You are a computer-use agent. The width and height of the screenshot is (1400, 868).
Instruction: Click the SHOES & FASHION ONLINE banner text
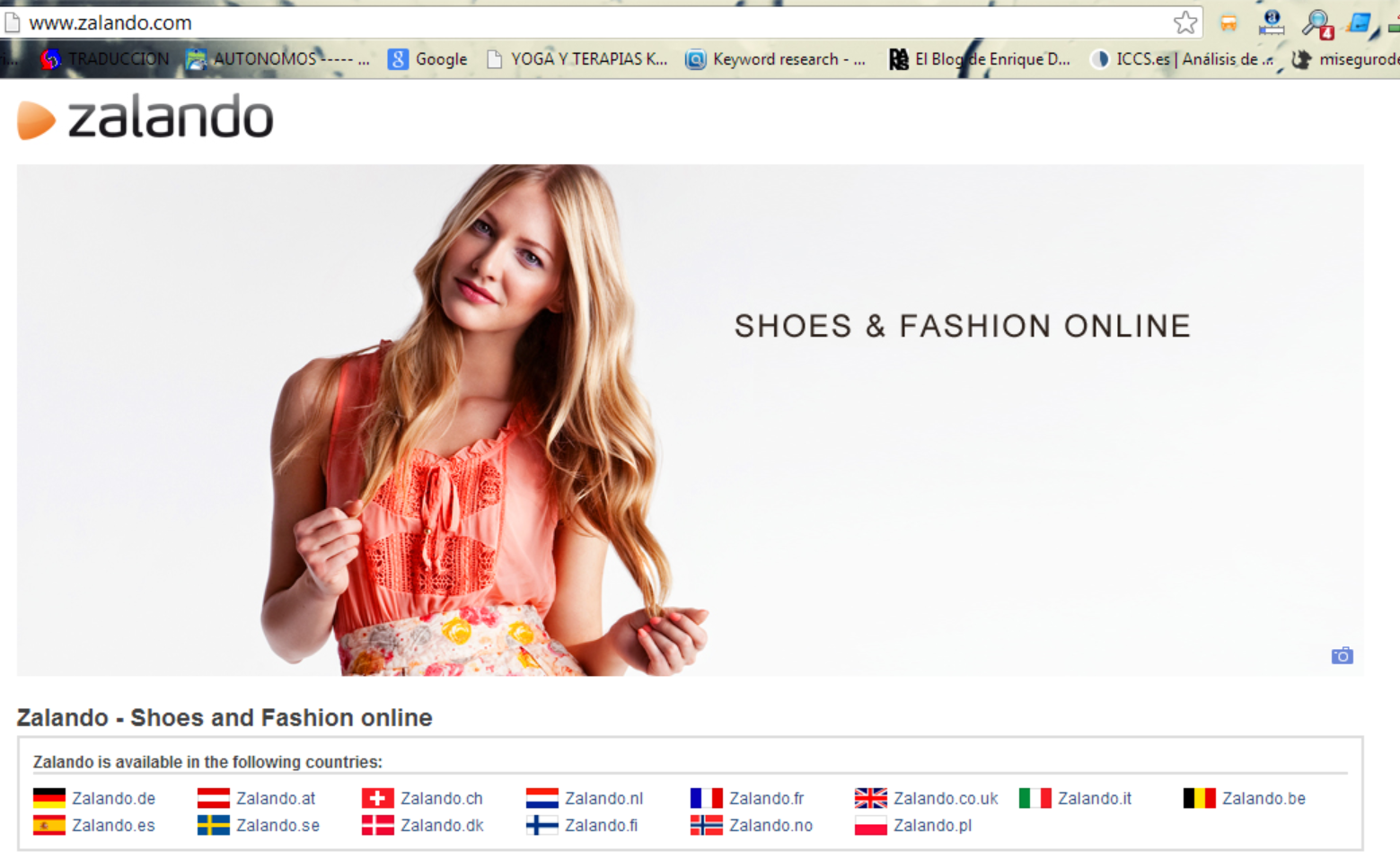963,326
